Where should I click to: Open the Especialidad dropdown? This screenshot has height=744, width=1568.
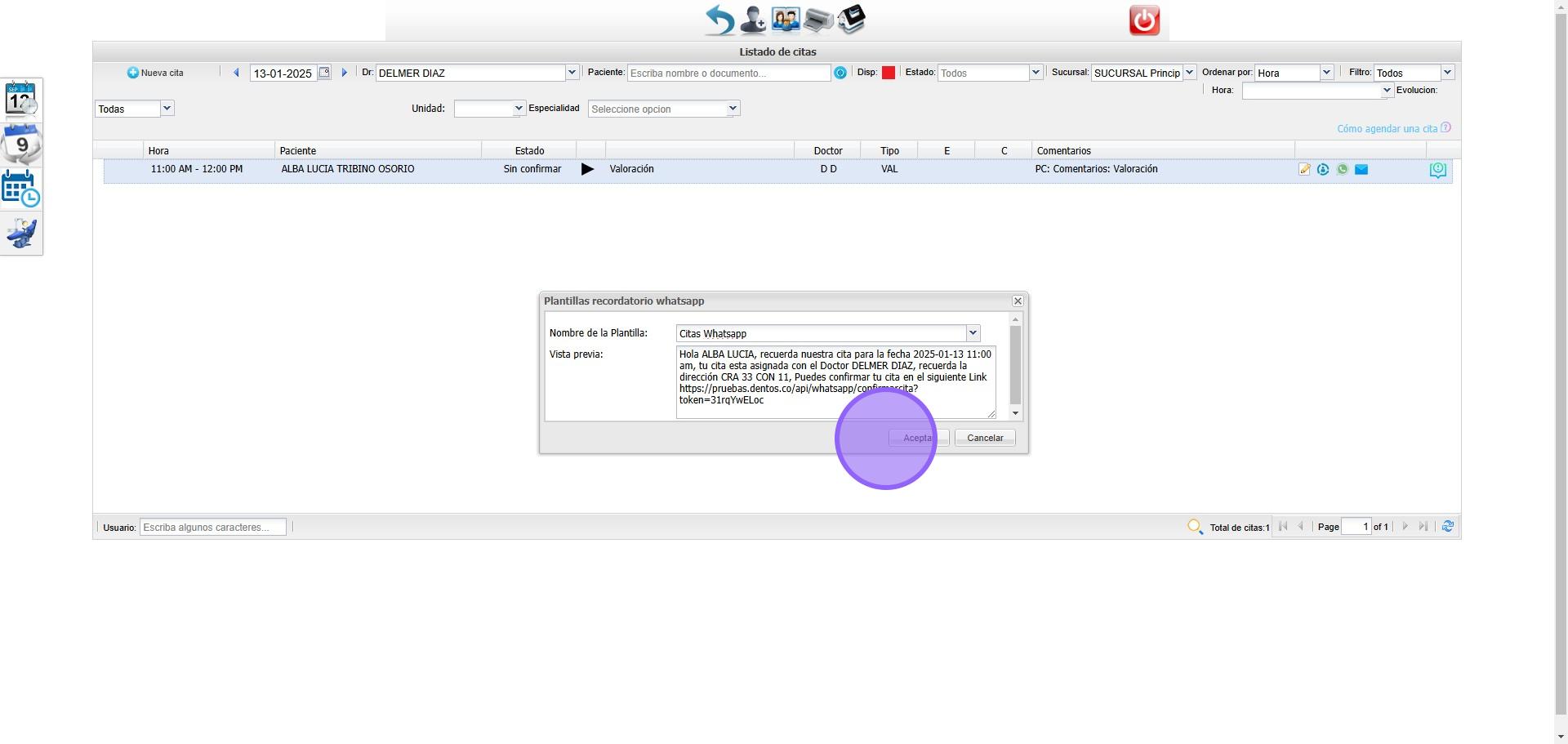click(x=733, y=109)
